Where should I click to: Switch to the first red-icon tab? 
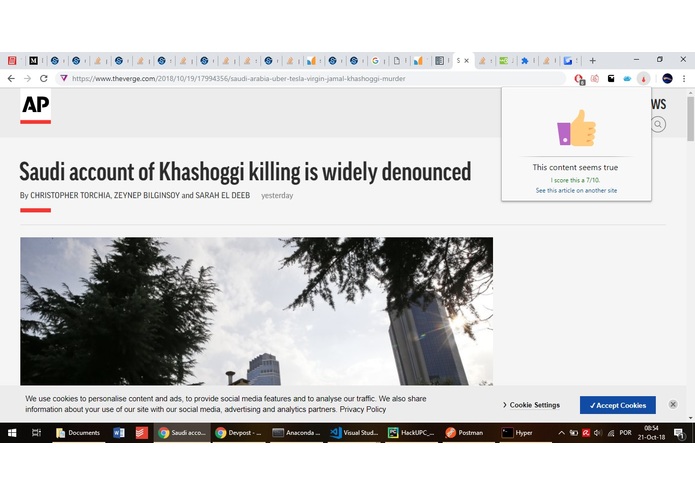pos(12,61)
